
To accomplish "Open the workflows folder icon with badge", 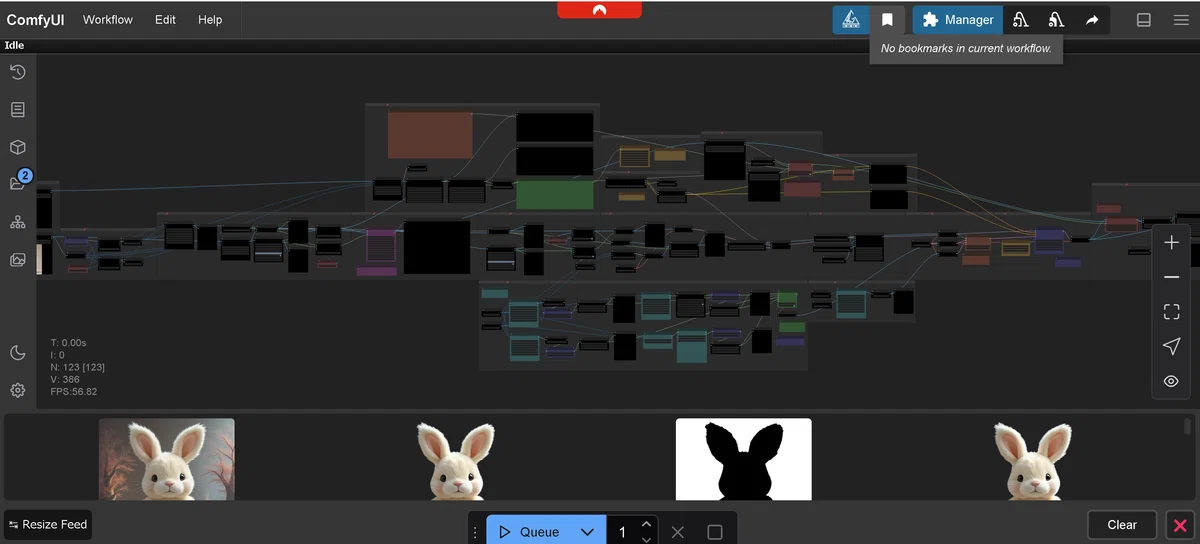I will pyautogui.click(x=18, y=183).
